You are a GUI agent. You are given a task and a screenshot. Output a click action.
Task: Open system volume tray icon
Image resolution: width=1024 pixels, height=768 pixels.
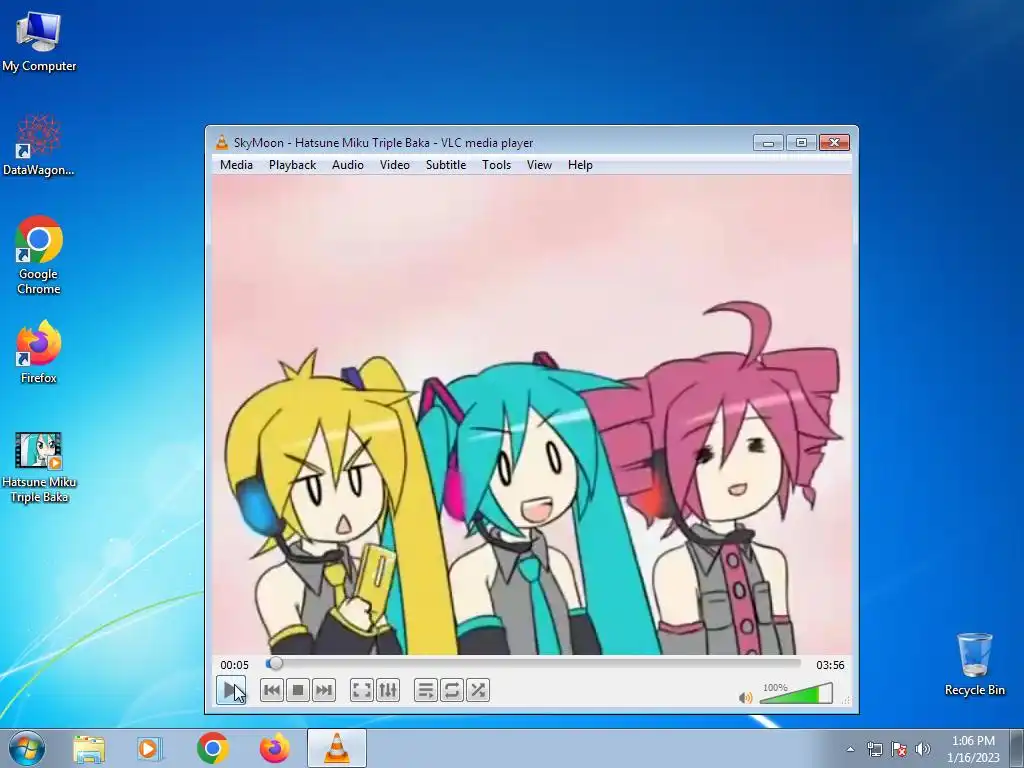point(923,749)
